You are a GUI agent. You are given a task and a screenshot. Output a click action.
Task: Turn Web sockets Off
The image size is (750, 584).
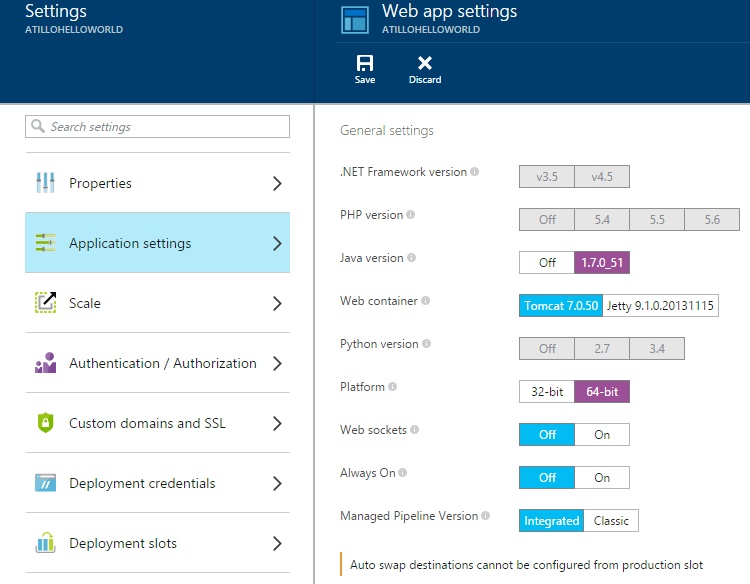pos(547,435)
